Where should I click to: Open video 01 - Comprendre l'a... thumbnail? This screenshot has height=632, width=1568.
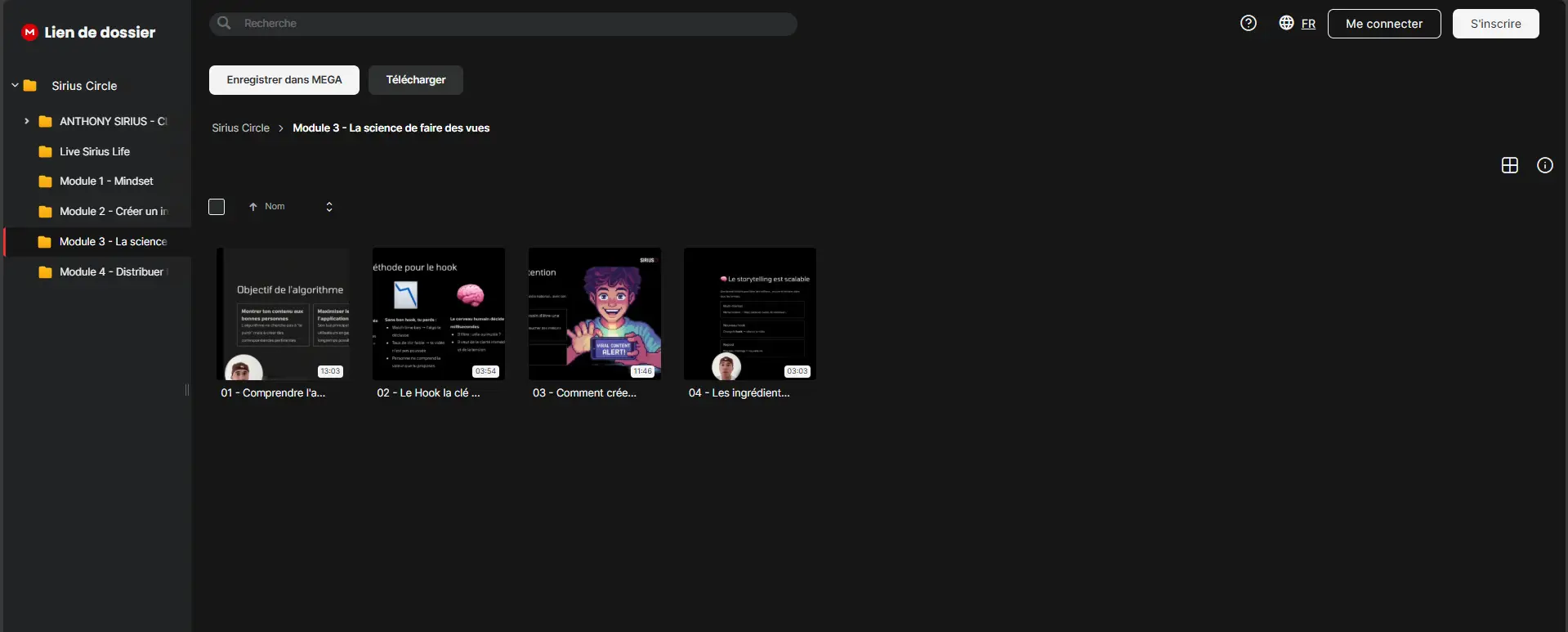click(x=283, y=314)
